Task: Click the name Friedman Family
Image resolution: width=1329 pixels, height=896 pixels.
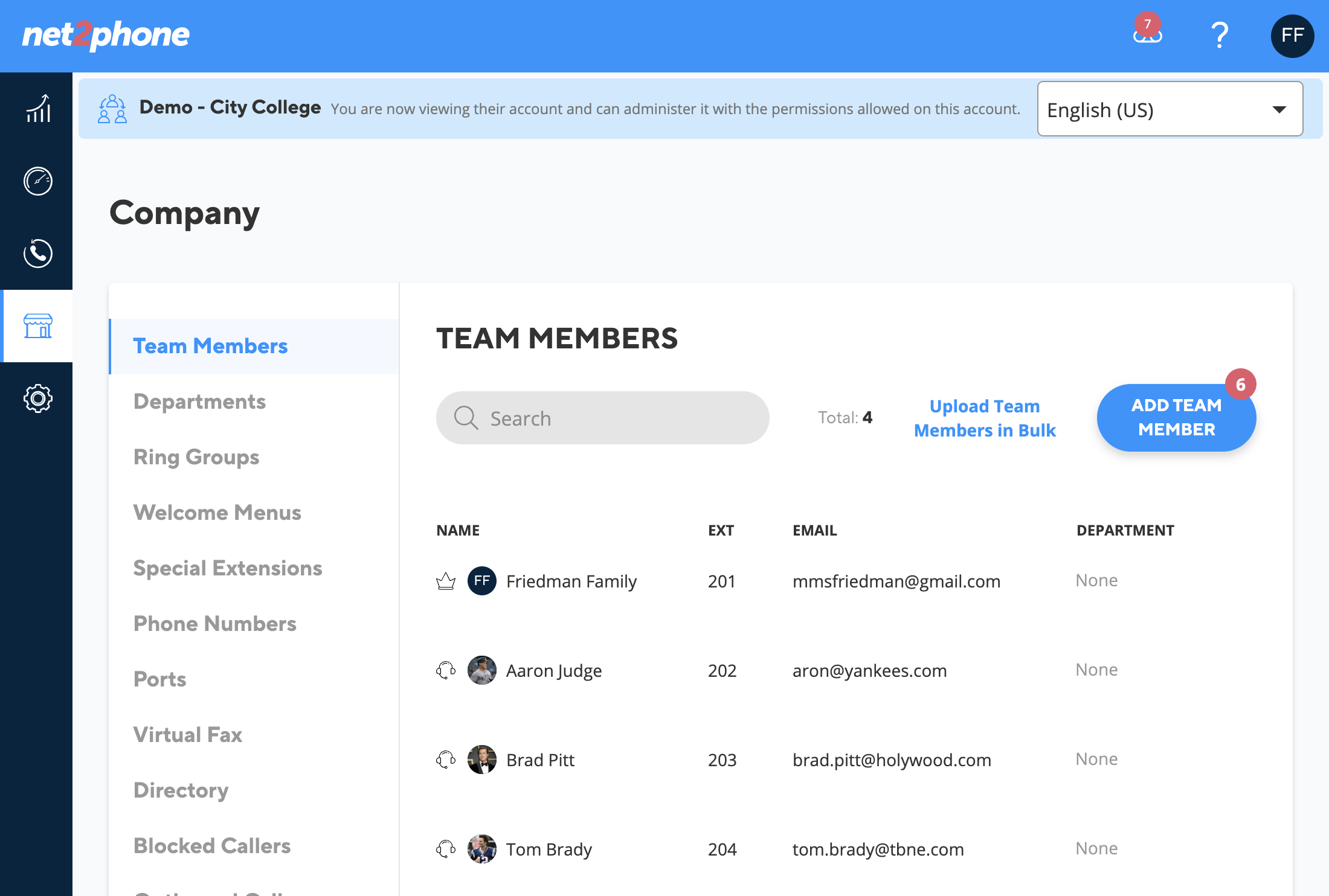Action: coord(571,581)
